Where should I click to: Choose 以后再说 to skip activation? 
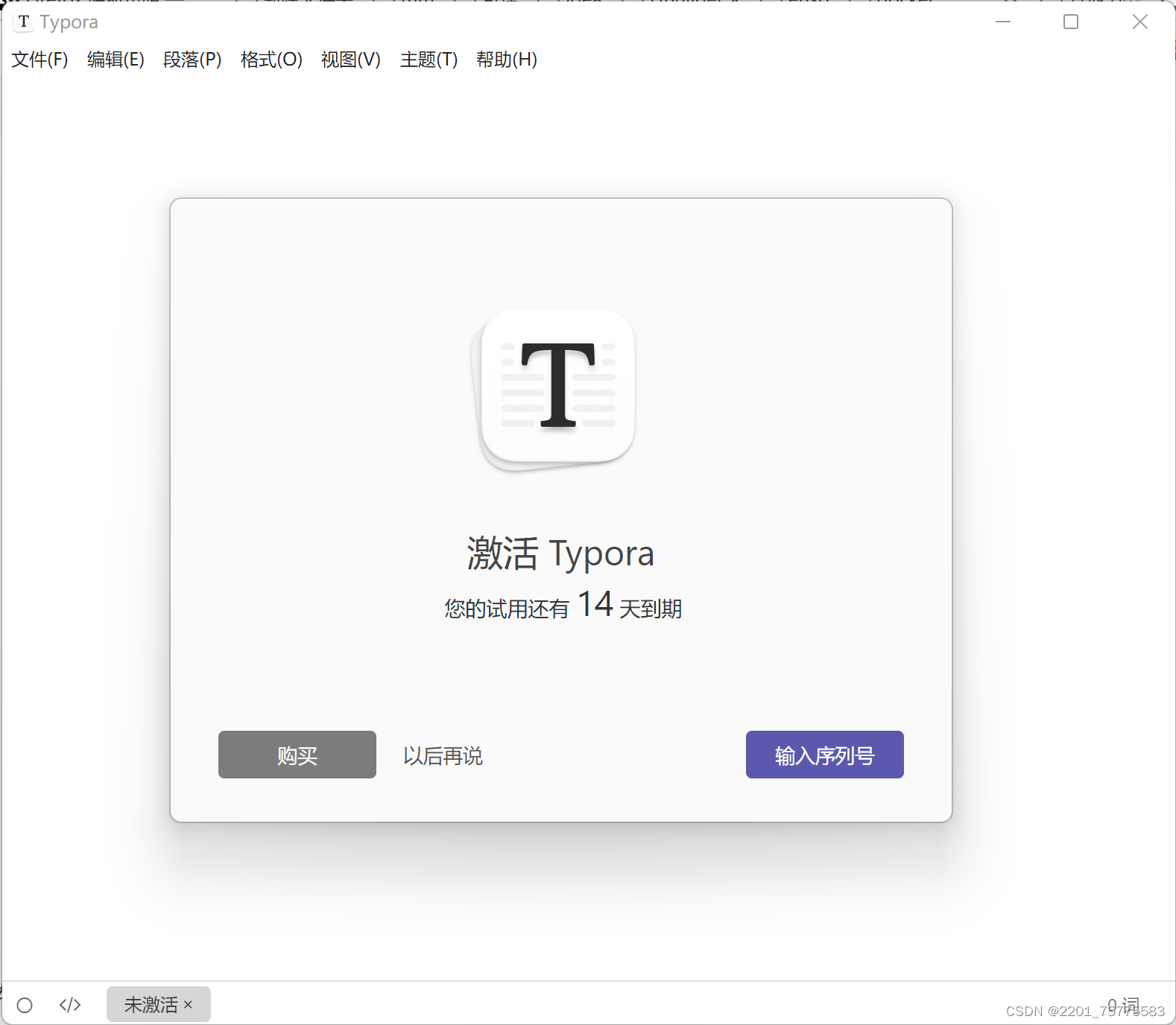443,756
